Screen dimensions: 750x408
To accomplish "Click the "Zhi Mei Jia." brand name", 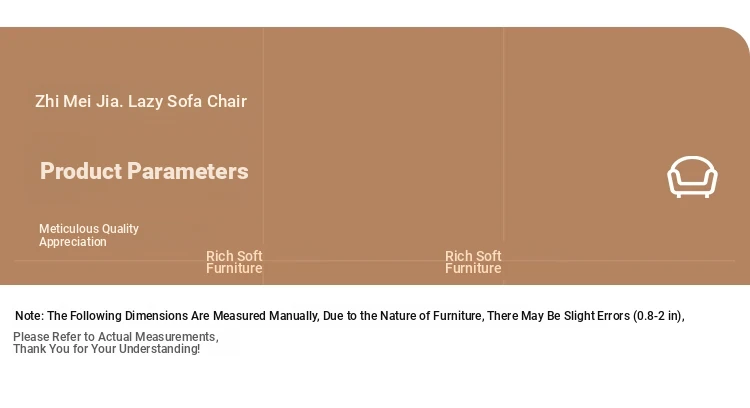I will (x=78, y=101).
